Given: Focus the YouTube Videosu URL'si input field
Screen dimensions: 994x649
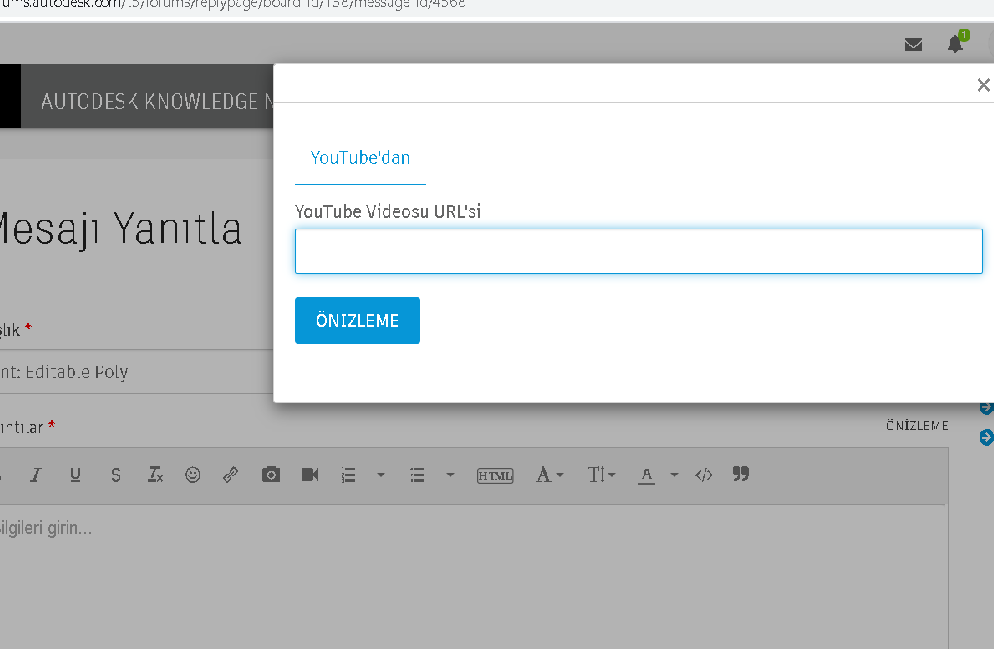Looking at the screenshot, I should (x=638, y=251).
